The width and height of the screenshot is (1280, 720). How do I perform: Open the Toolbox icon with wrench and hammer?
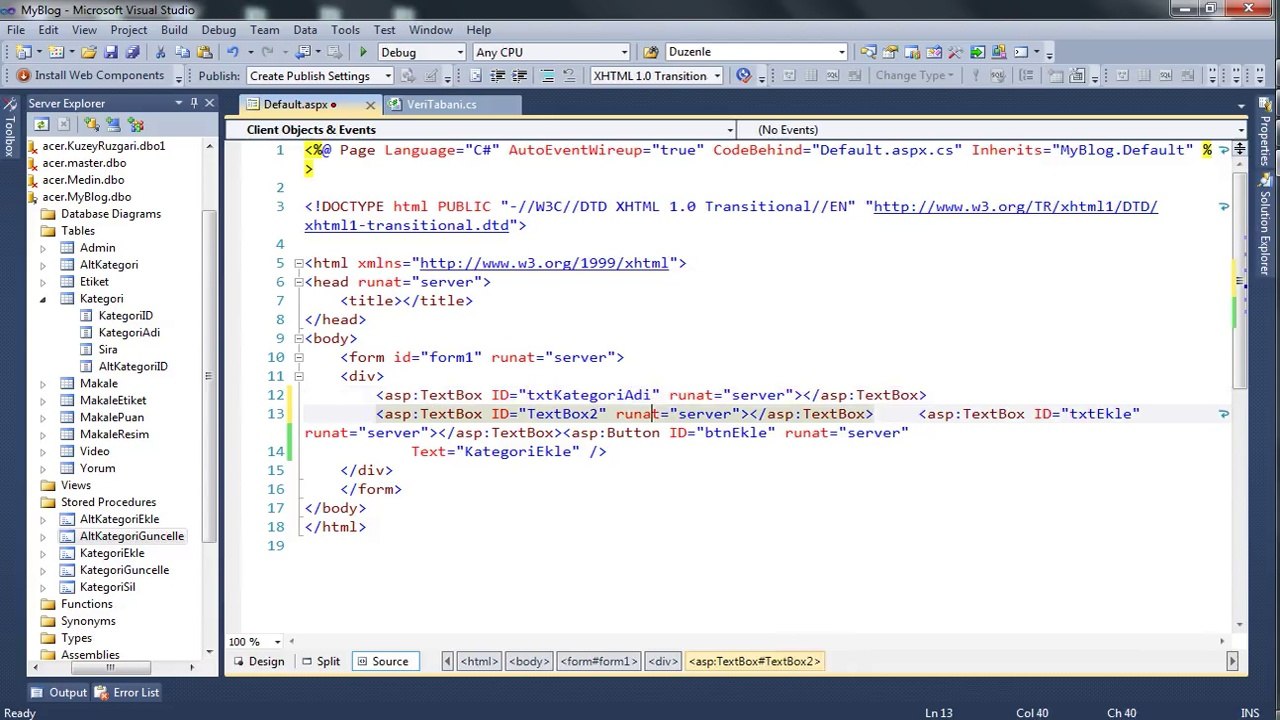(x=956, y=52)
